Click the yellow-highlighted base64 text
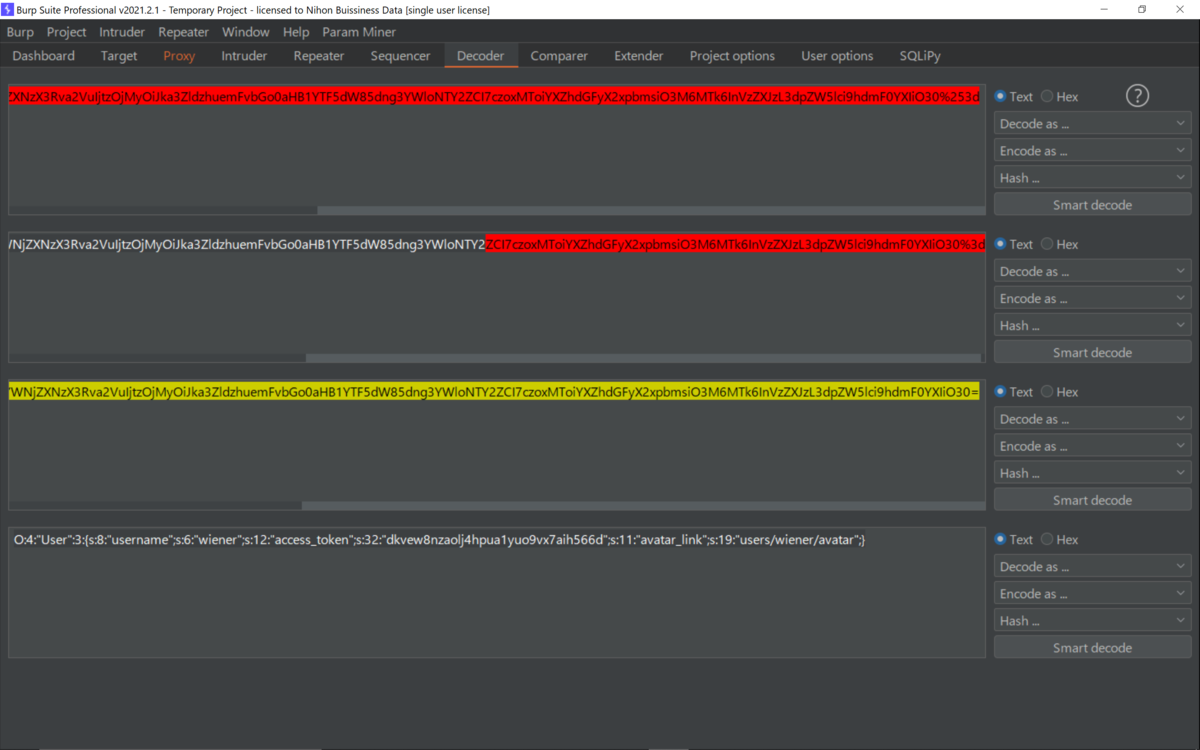1200x750 pixels. pos(494,392)
